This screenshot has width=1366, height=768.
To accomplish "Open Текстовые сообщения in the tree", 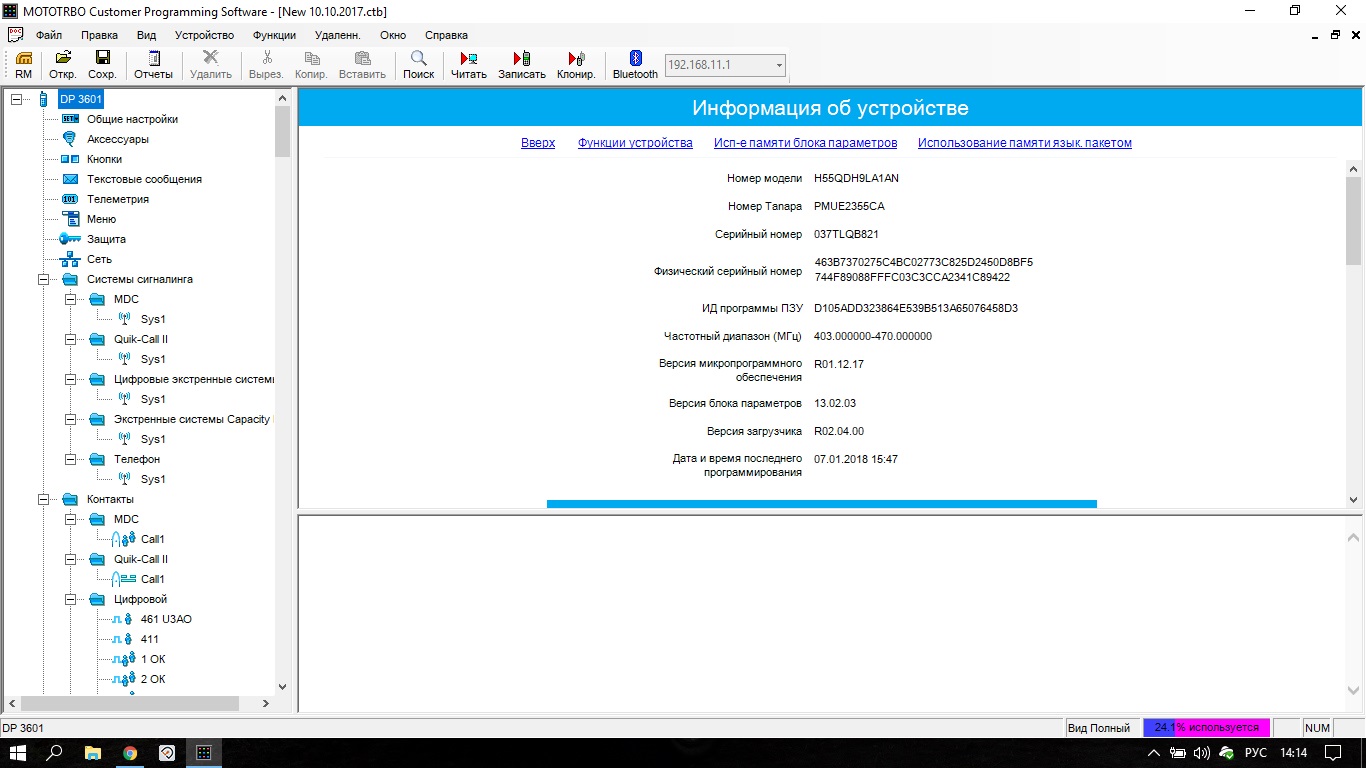I will click(x=144, y=179).
